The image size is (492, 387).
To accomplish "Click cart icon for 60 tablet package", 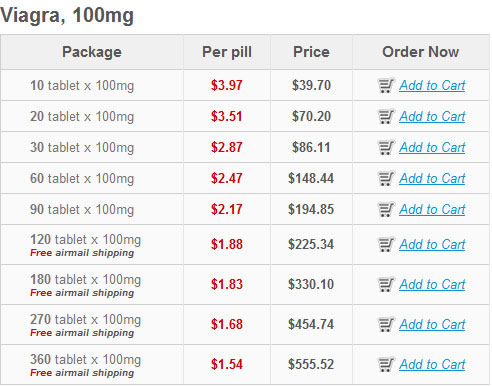I will (x=386, y=178).
